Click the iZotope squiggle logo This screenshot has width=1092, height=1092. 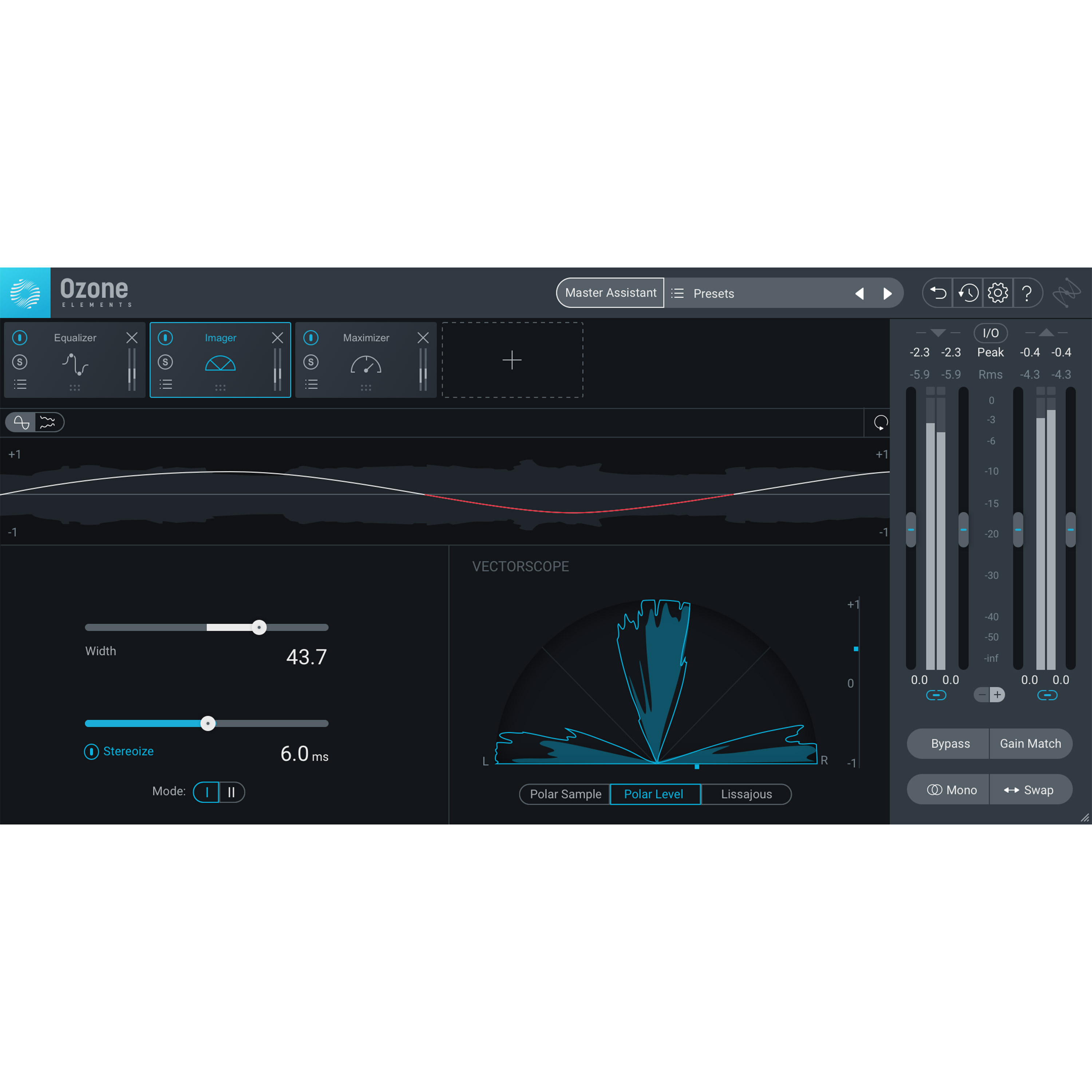pos(1067,293)
